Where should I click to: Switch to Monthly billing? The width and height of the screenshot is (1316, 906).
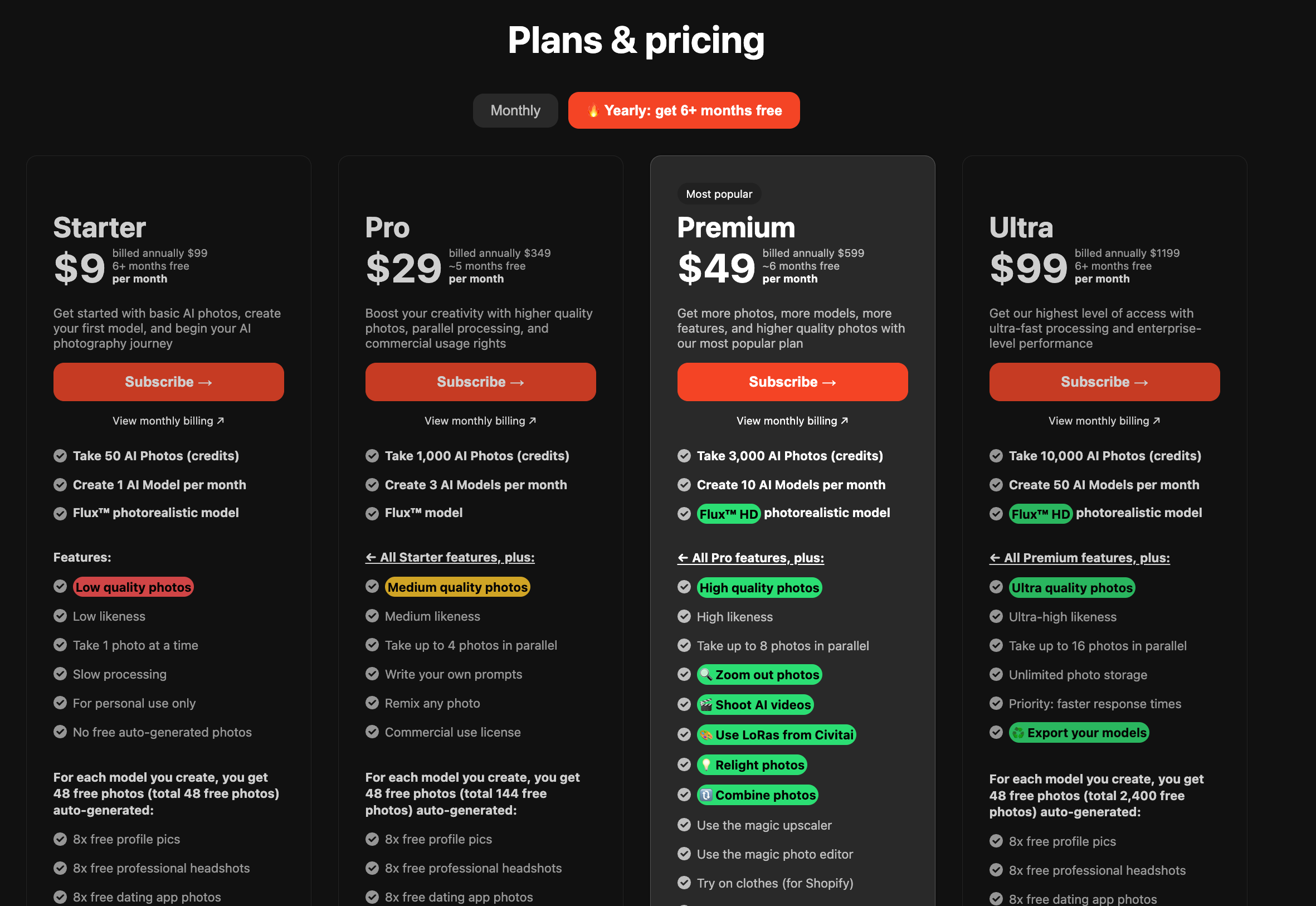[x=515, y=111]
